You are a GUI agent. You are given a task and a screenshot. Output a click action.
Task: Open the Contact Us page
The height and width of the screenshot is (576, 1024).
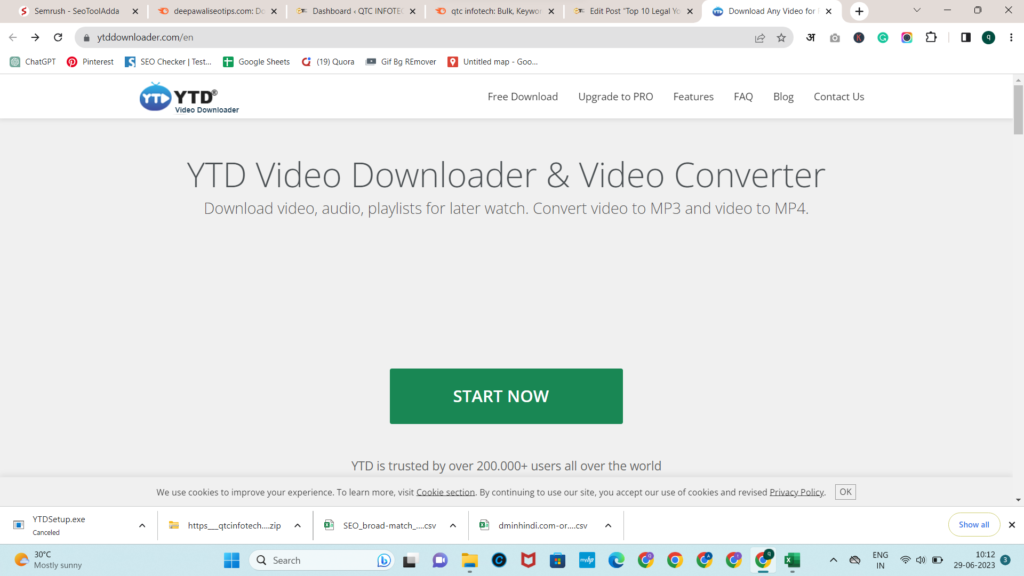coord(839,97)
